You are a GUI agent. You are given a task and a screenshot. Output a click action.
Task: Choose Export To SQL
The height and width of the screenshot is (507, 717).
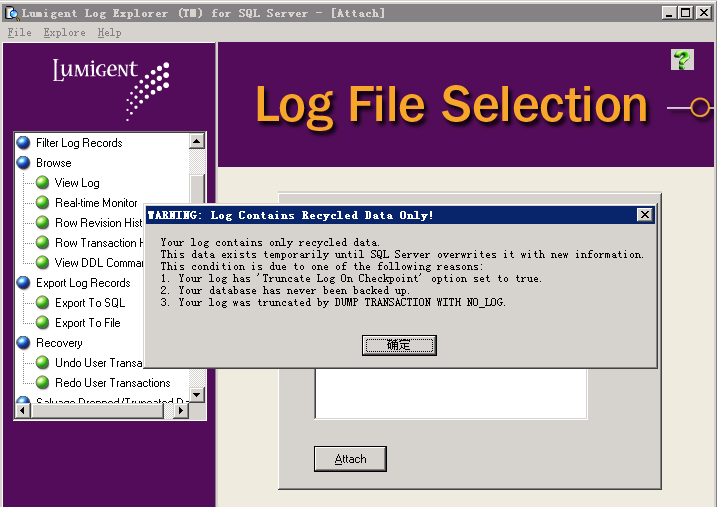90,303
